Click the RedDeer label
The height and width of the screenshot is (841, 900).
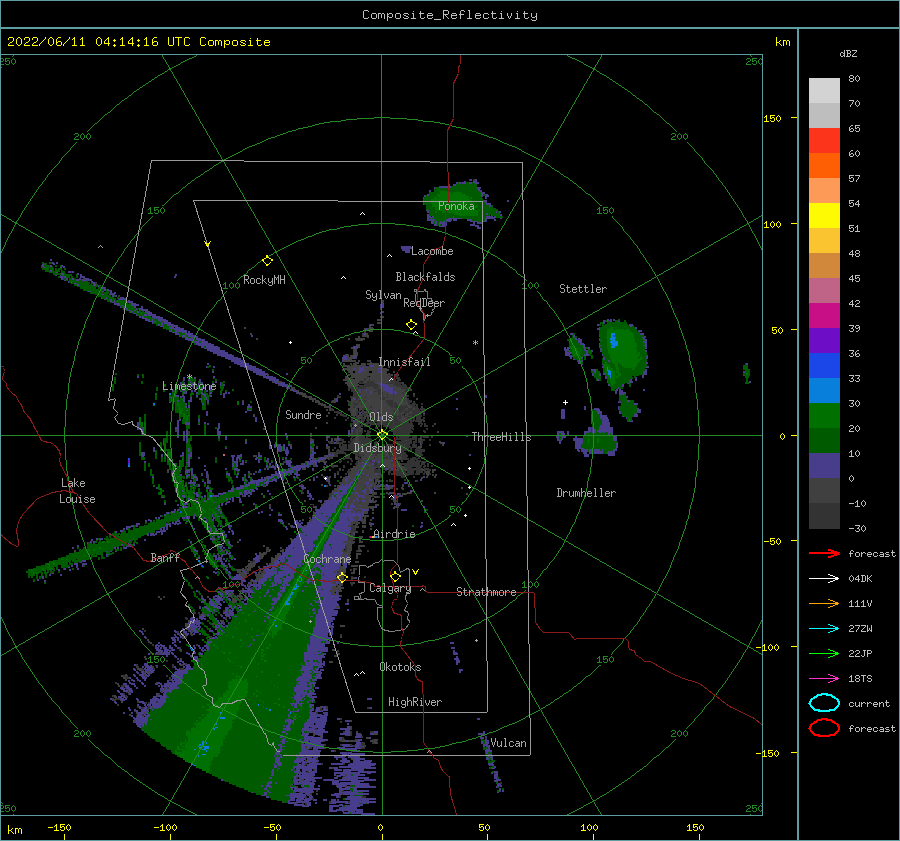coord(424,303)
